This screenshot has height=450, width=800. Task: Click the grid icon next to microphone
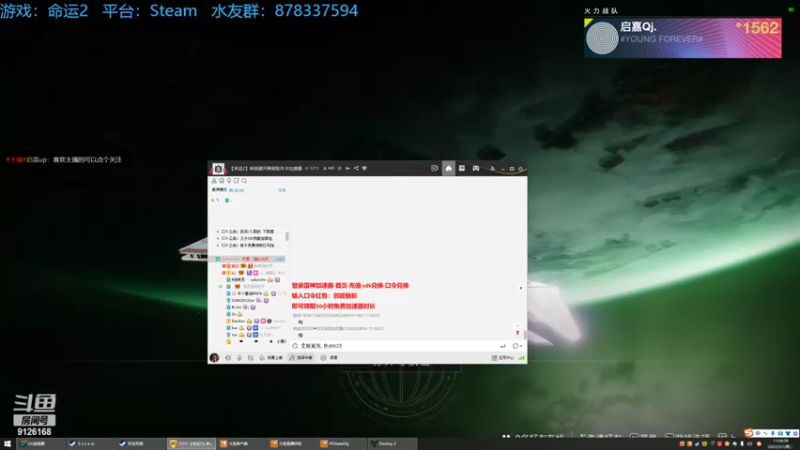pos(251,358)
